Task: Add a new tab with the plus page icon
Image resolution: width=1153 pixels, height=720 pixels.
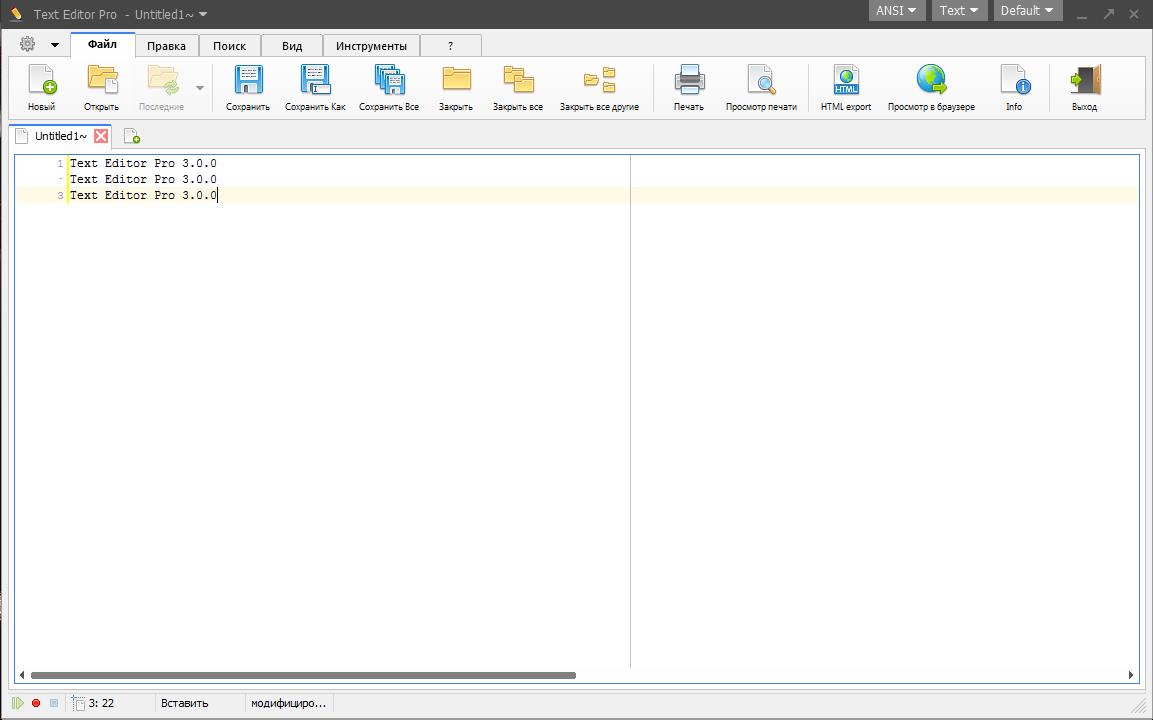Action: (x=132, y=136)
